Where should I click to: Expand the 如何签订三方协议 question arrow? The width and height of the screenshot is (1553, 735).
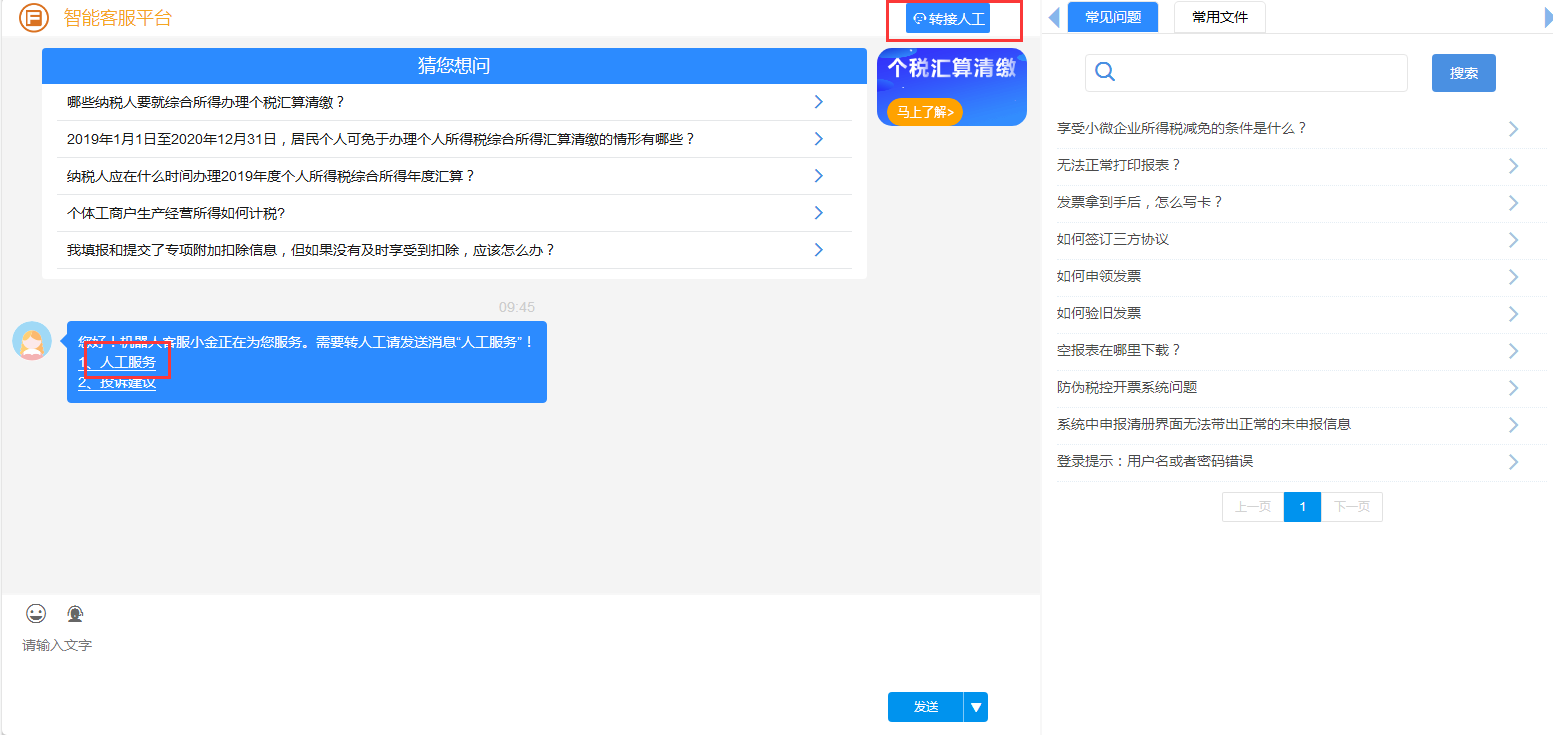click(1513, 240)
